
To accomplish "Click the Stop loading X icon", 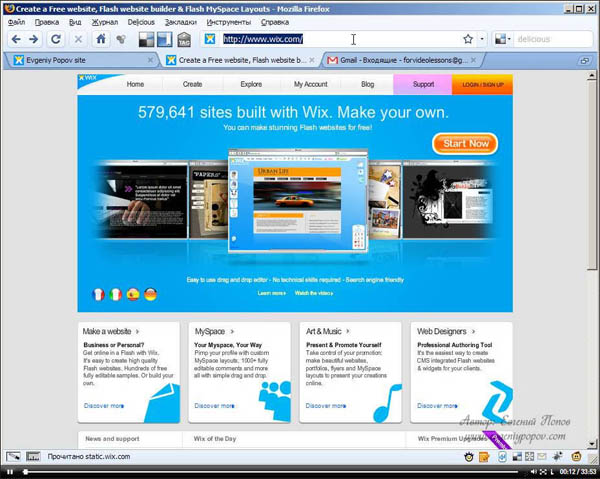I will 77,39.
